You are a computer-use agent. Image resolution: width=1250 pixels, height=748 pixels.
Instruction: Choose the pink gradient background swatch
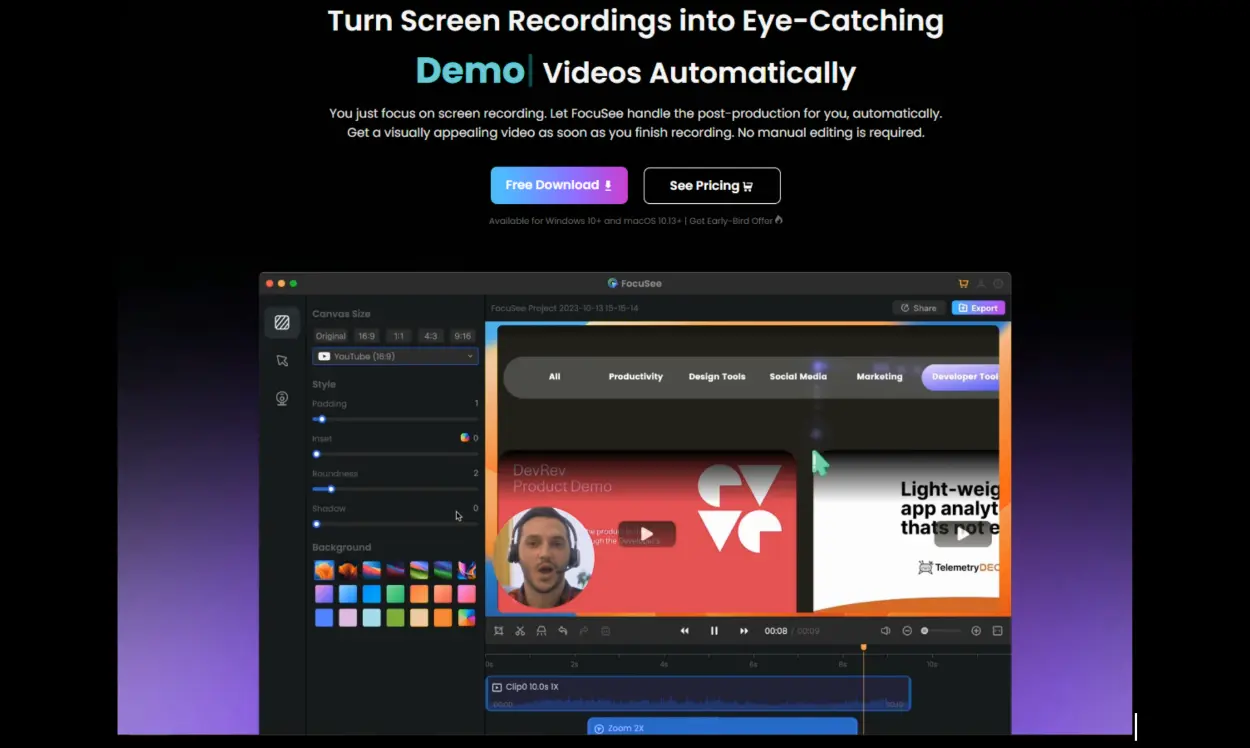(x=466, y=594)
